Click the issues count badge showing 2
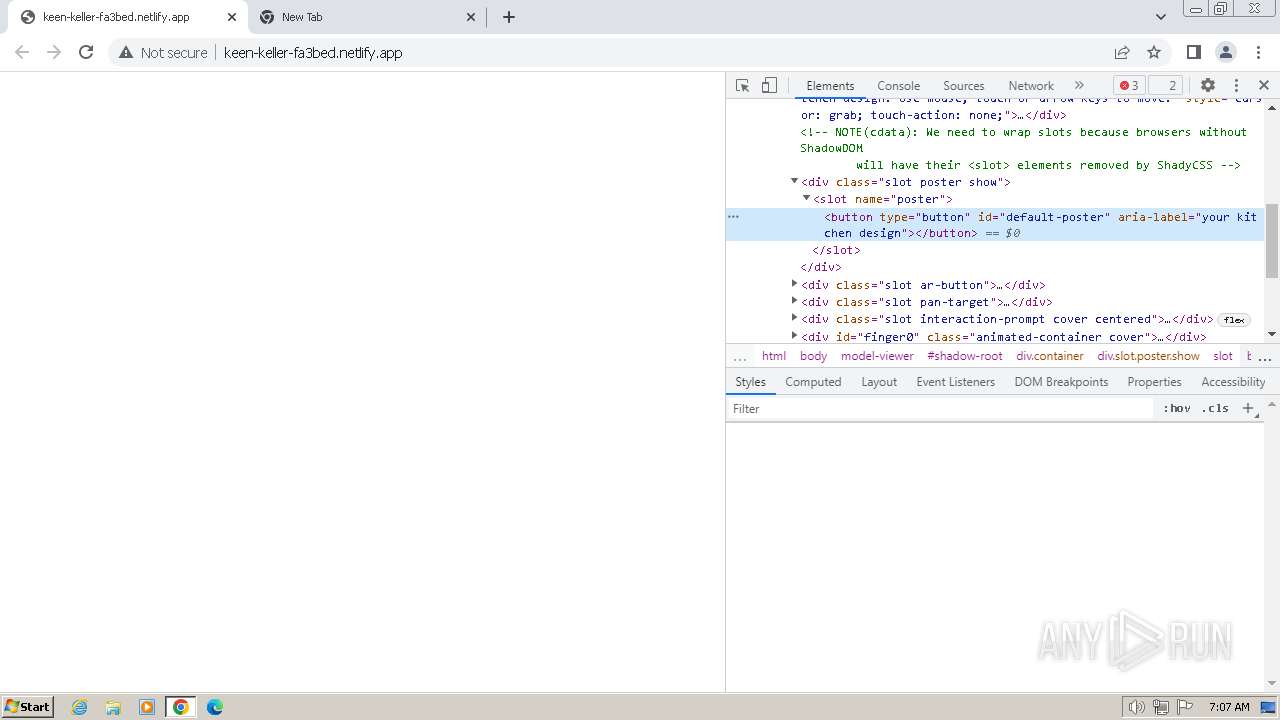This screenshot has width=1280, height=720. tap(1165, 85)
